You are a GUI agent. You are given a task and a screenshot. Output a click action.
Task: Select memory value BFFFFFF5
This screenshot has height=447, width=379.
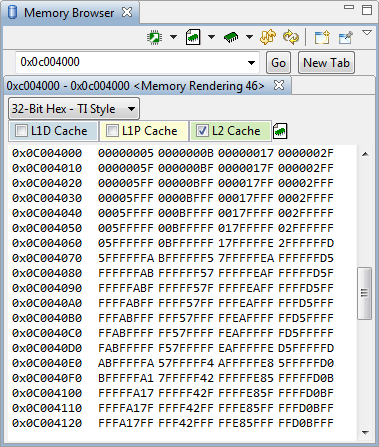[x=186, y=258]
